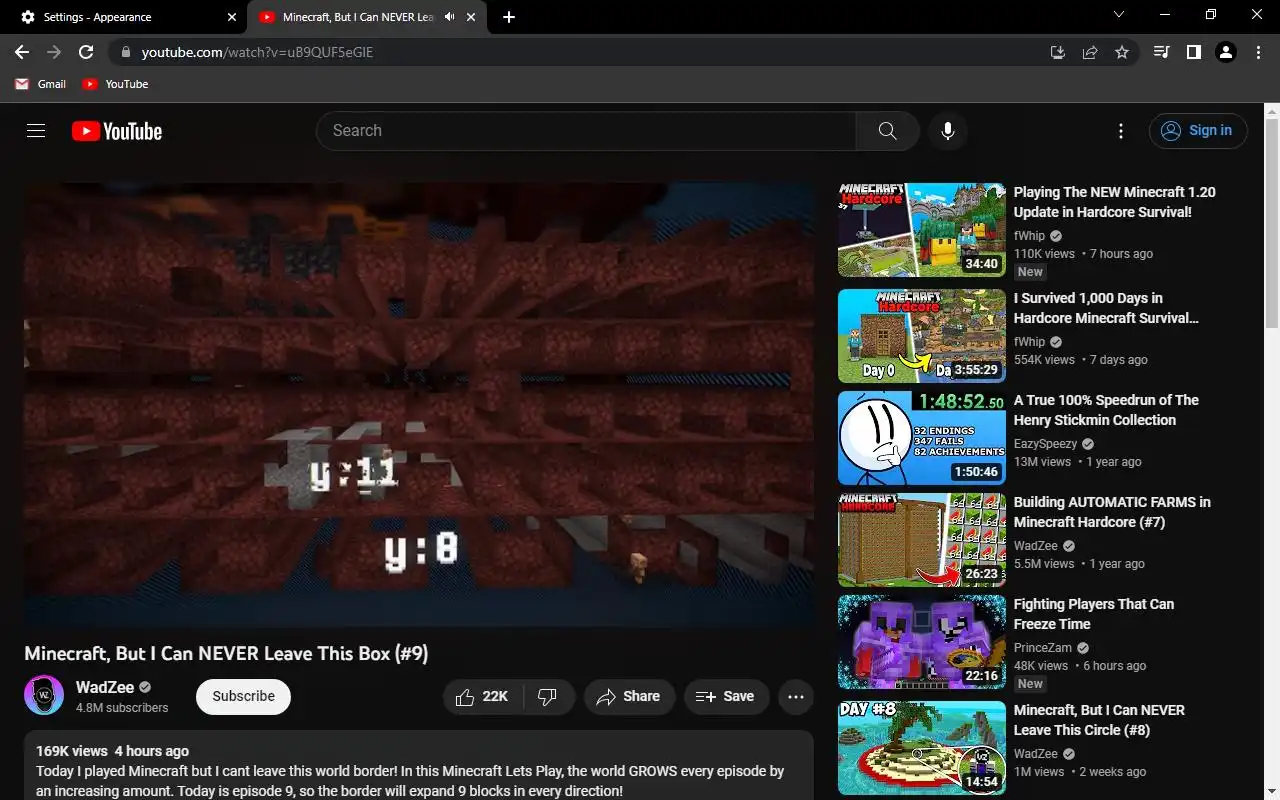Go back in browser history

(22, 52)
